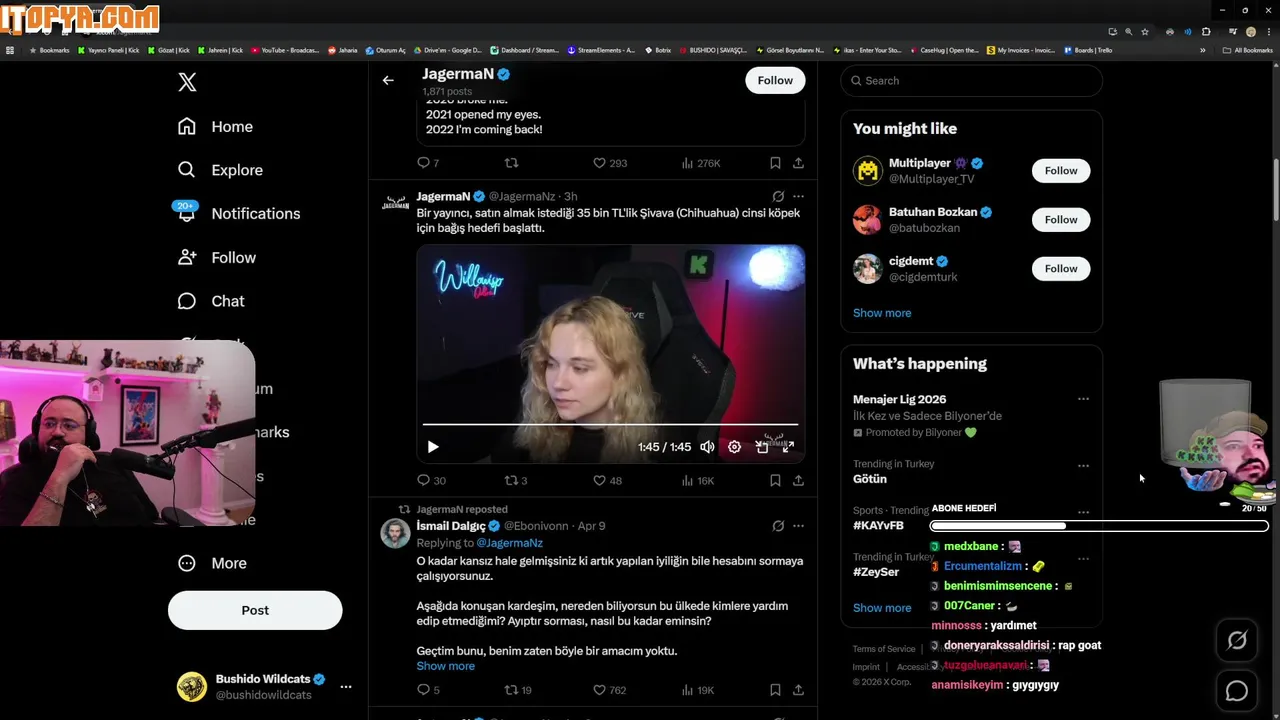The image size is (1280, 720).
Task: Click the Post button
Action: (x=255, y=610)
